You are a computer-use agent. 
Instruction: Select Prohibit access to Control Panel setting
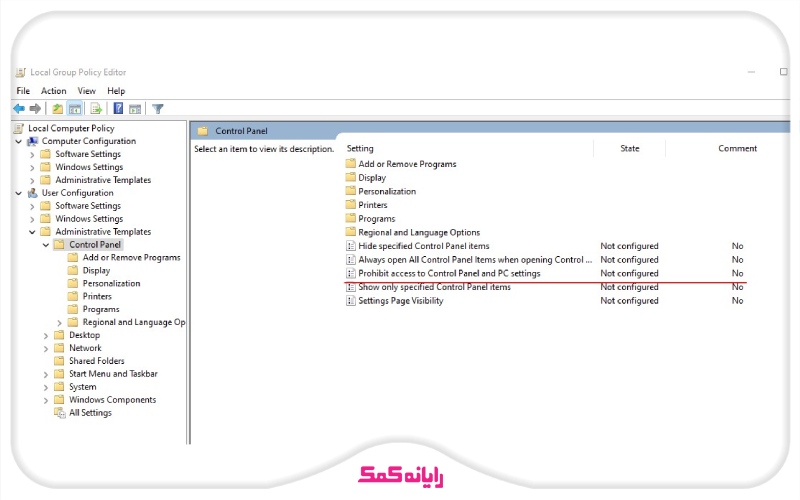coord(449,273)
